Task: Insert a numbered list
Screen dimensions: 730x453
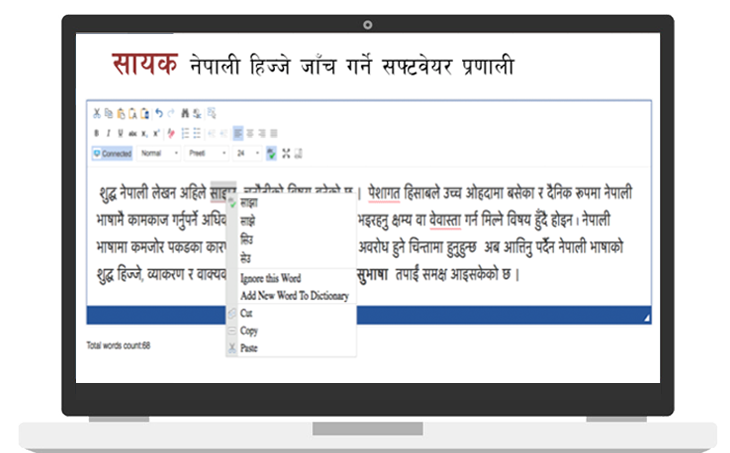Action: pos(185,133)
